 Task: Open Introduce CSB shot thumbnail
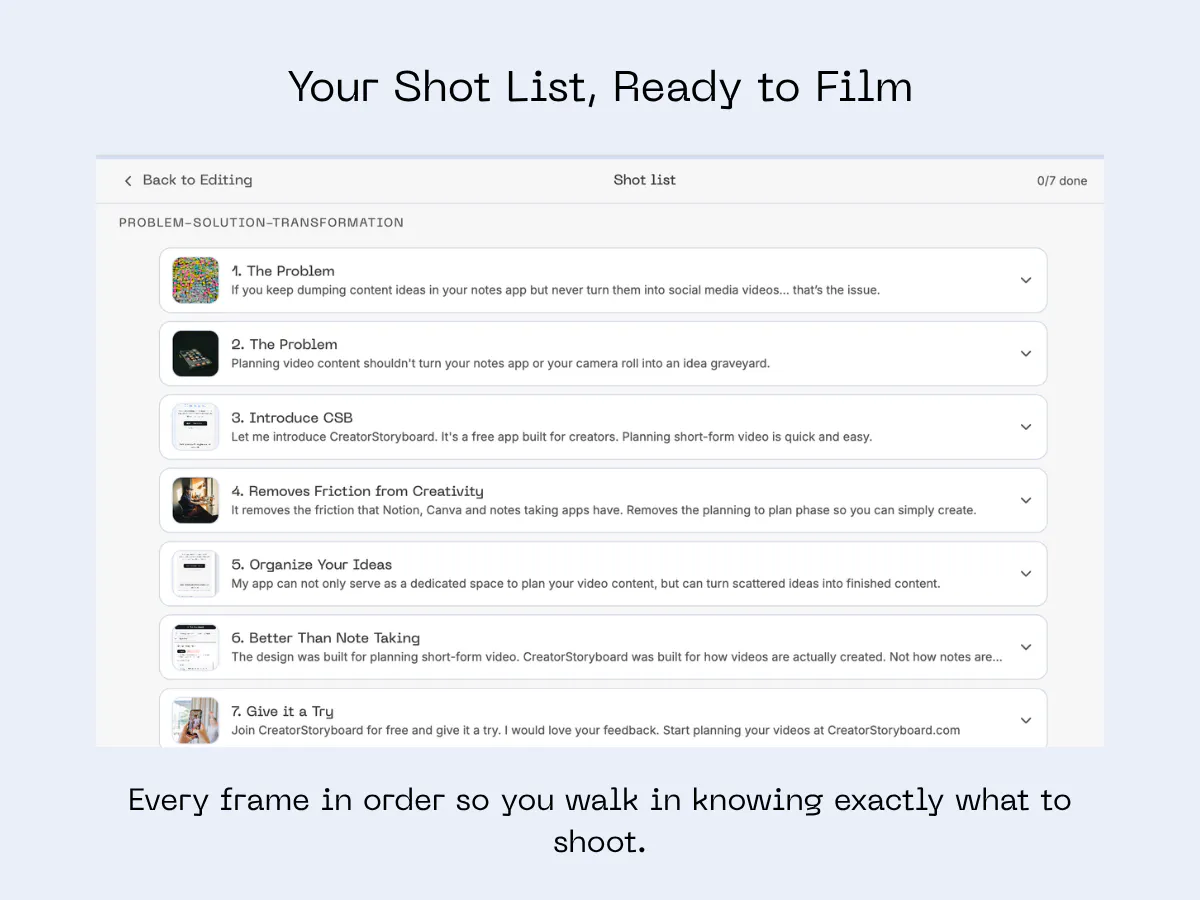coord(195,427)
